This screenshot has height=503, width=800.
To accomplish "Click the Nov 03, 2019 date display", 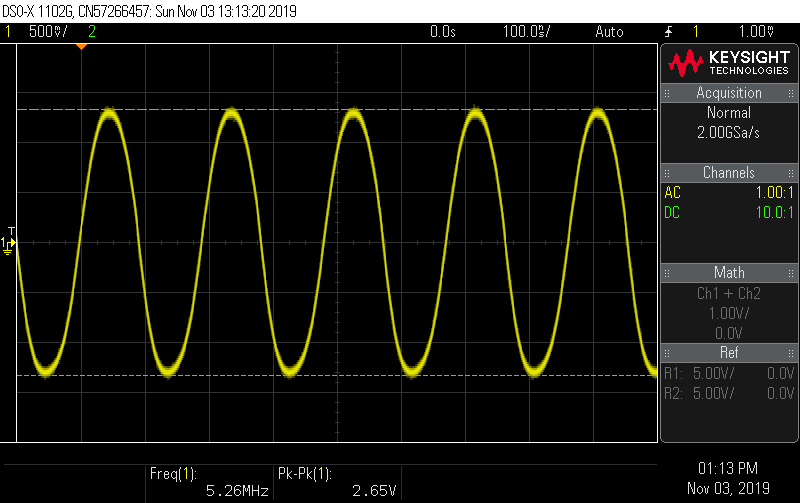I will tap(728, 488).
